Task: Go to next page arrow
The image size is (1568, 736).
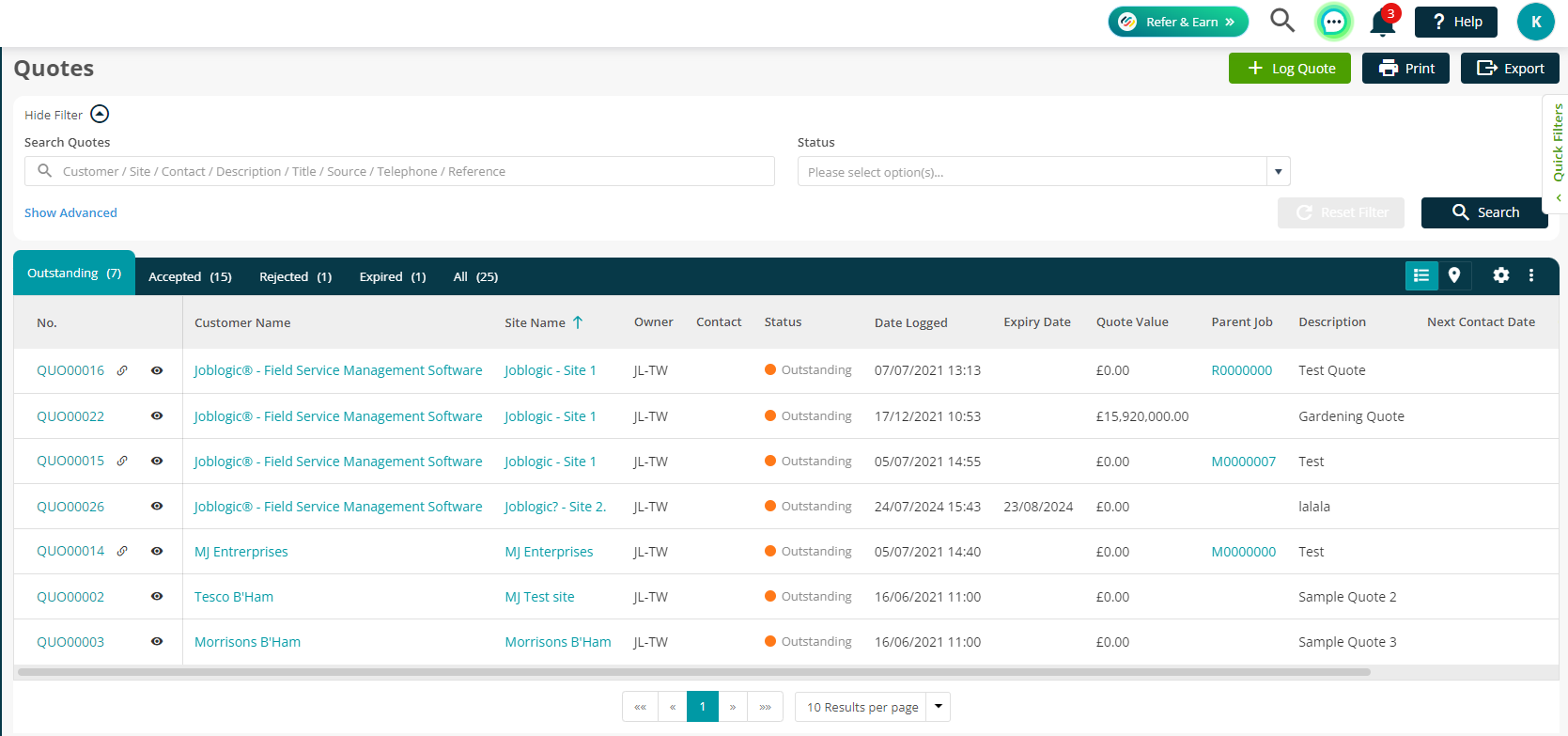Action: click(x=733, y=707)
